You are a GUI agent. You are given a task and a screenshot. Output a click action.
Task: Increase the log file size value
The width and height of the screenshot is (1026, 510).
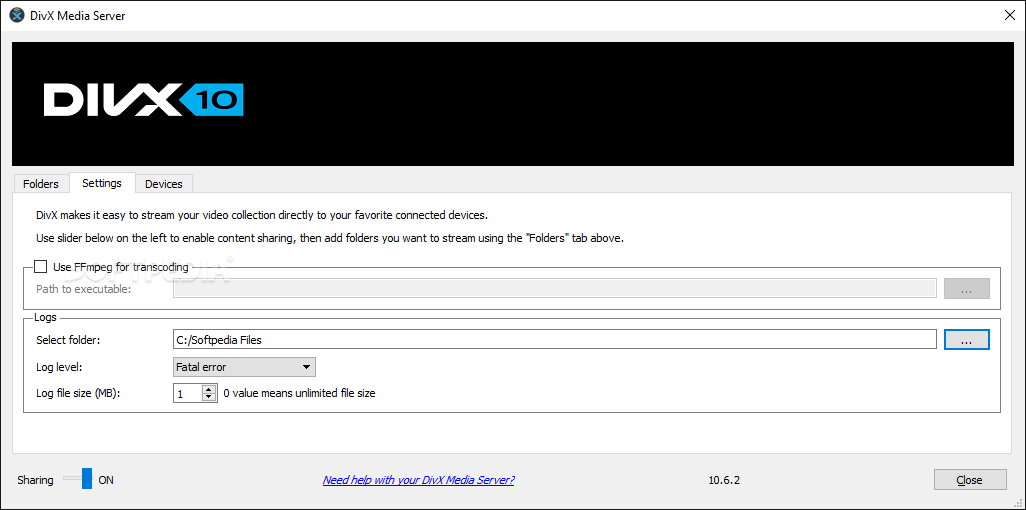pyautogui.click(x=209, y=389)
